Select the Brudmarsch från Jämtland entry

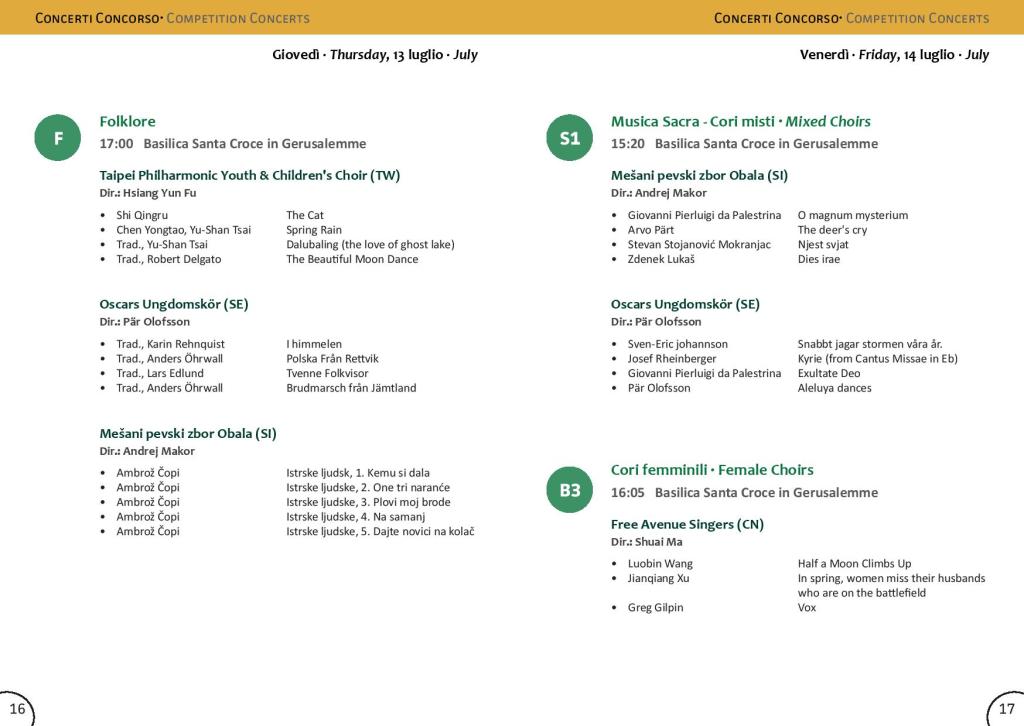tap(351, 388)
